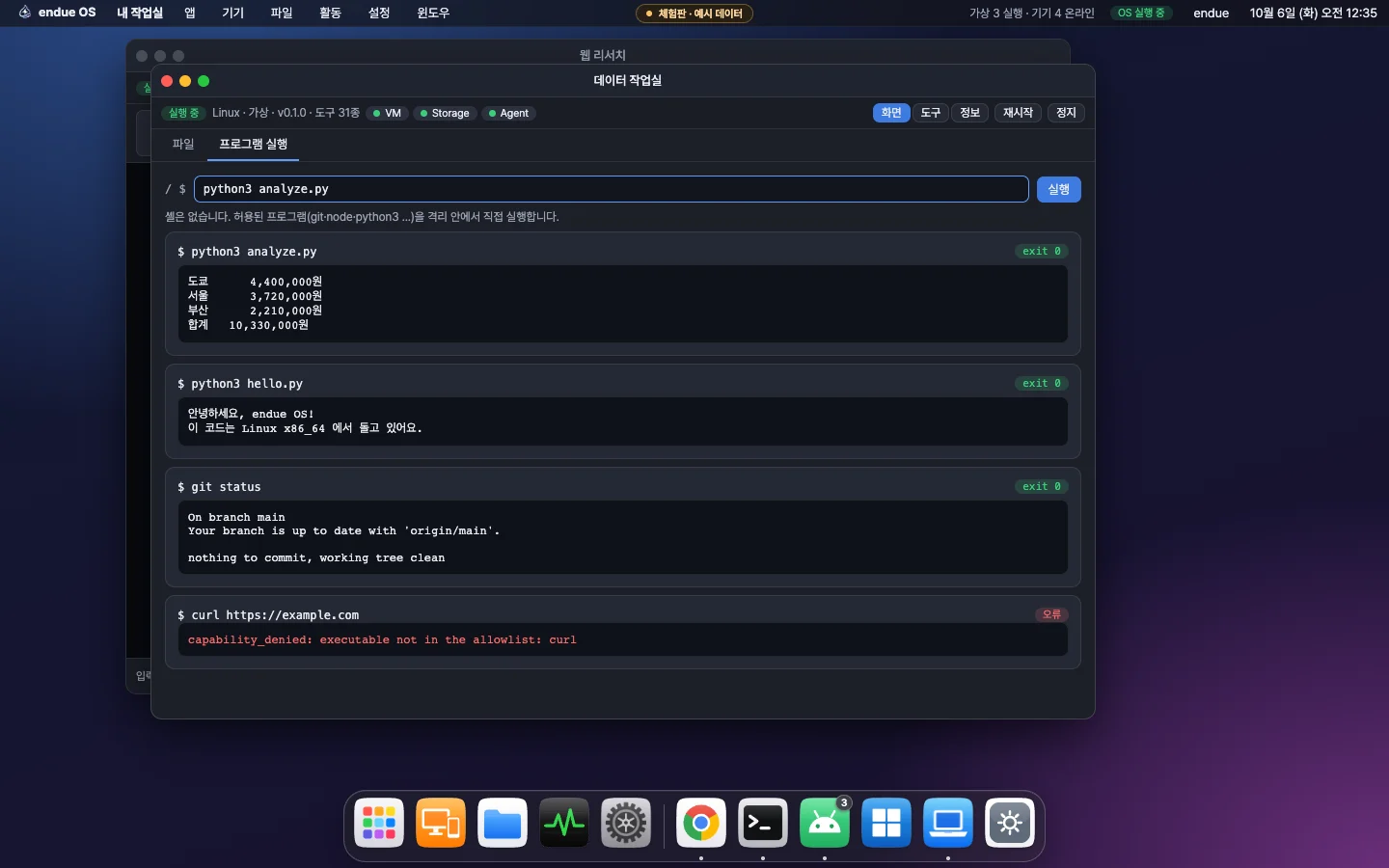Click the command input field

point(612,189)
